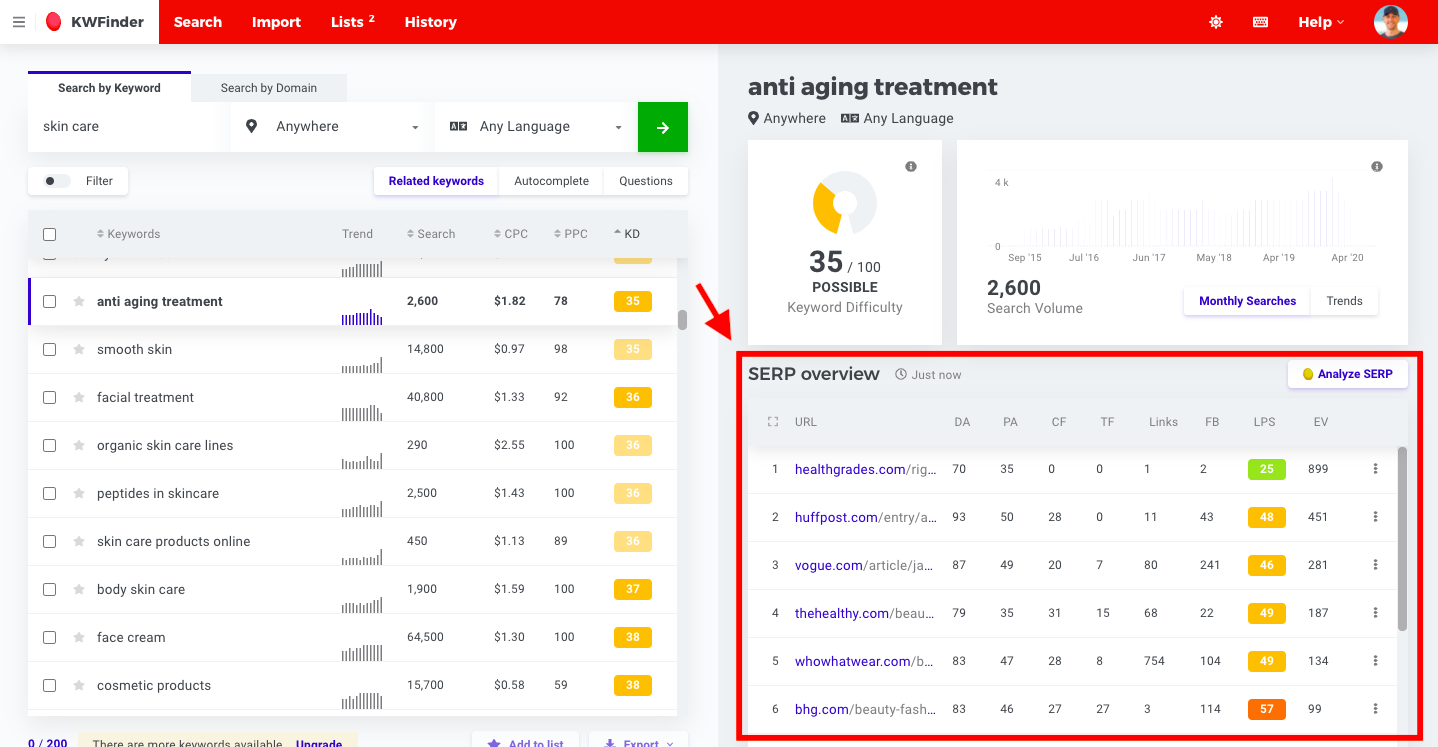Click the green search arrow button

[663, 127]
